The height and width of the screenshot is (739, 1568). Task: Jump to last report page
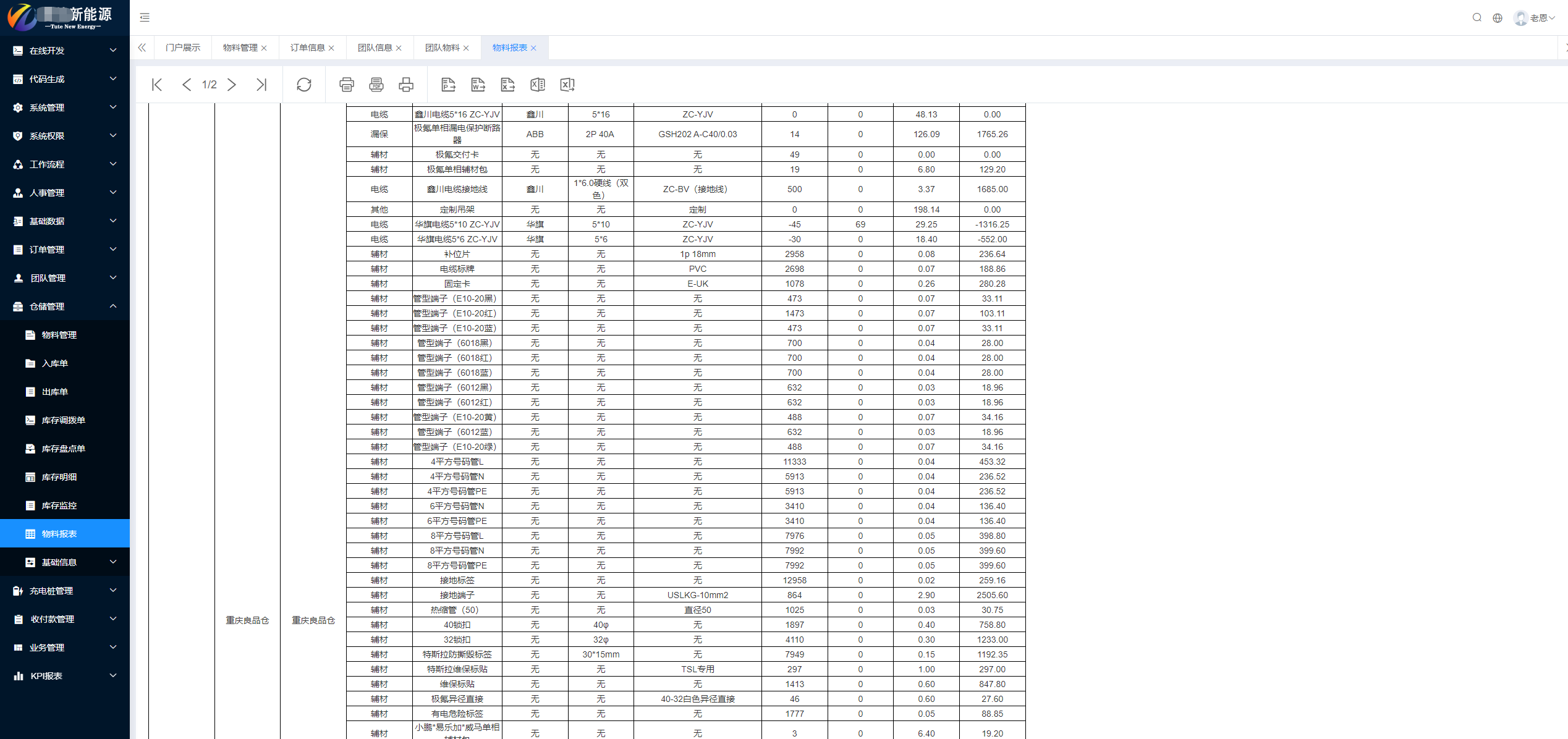pyautogui.click(x=261, y=85)
